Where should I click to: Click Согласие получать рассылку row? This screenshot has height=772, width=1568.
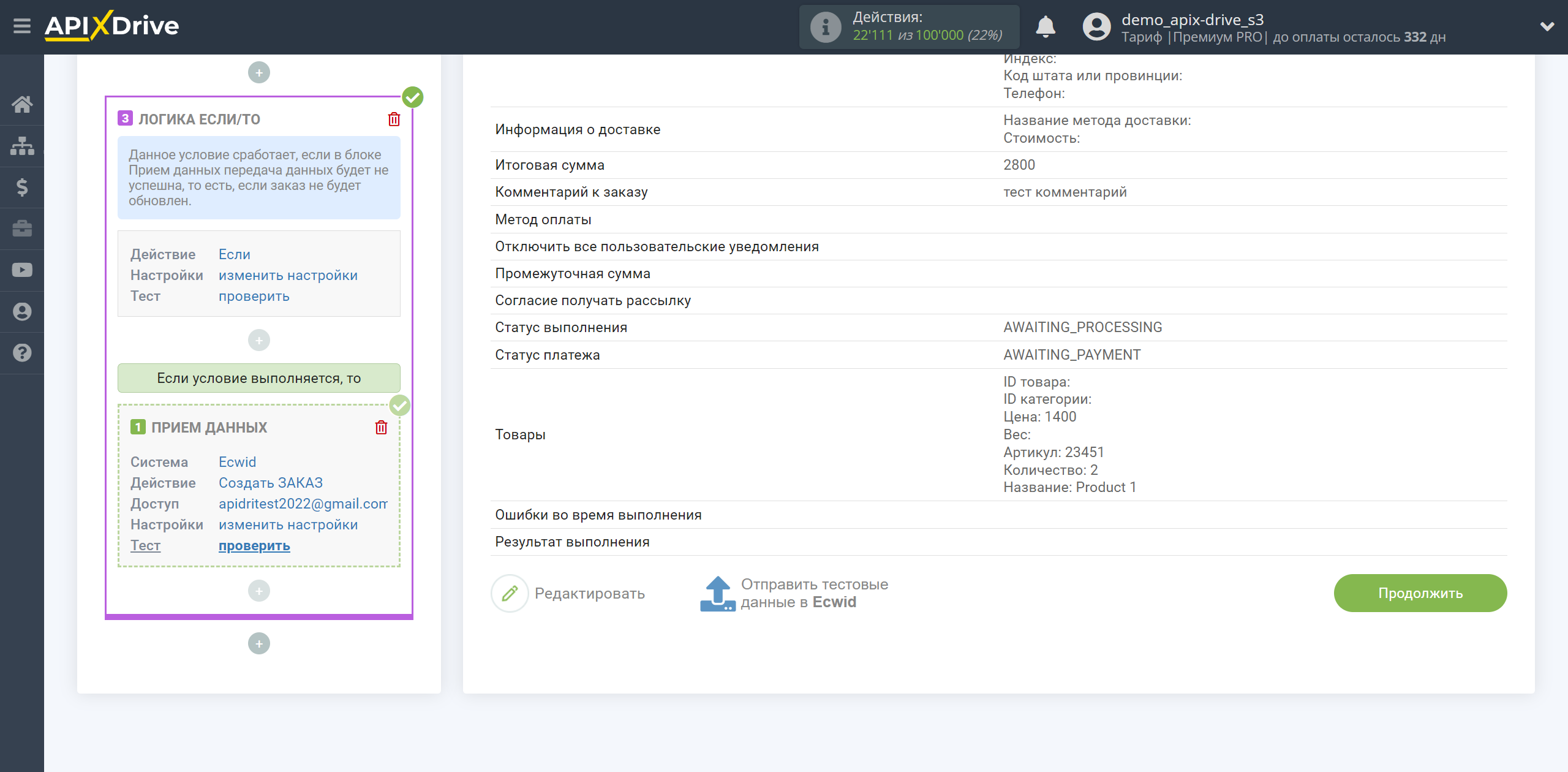coord(998,300)
